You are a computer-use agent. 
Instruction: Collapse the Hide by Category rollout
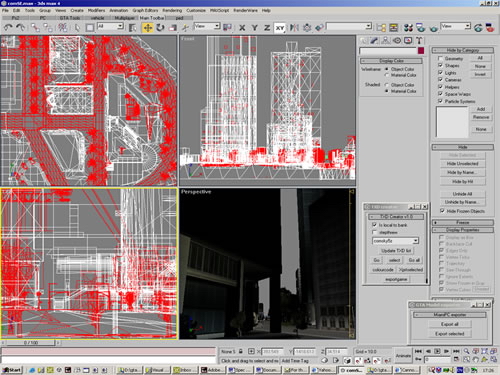[463, 50]
